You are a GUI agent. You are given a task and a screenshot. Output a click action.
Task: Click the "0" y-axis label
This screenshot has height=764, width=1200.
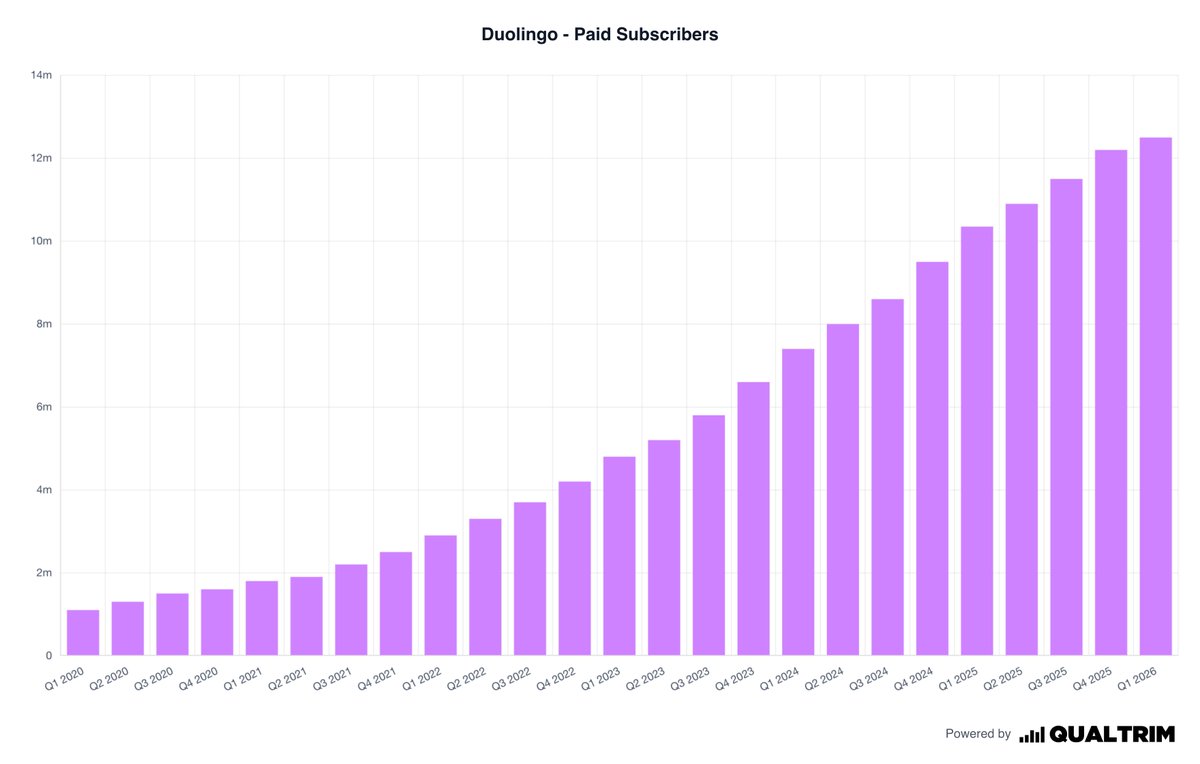pyautogui.click(x=48, y=656)
